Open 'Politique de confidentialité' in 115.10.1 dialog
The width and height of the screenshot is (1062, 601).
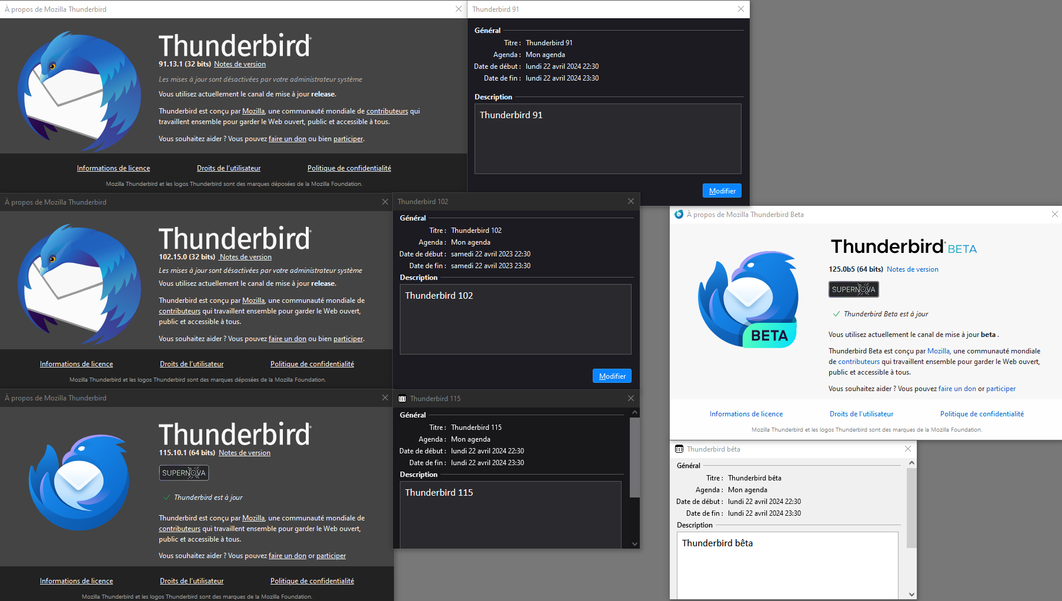coord(312,581)
